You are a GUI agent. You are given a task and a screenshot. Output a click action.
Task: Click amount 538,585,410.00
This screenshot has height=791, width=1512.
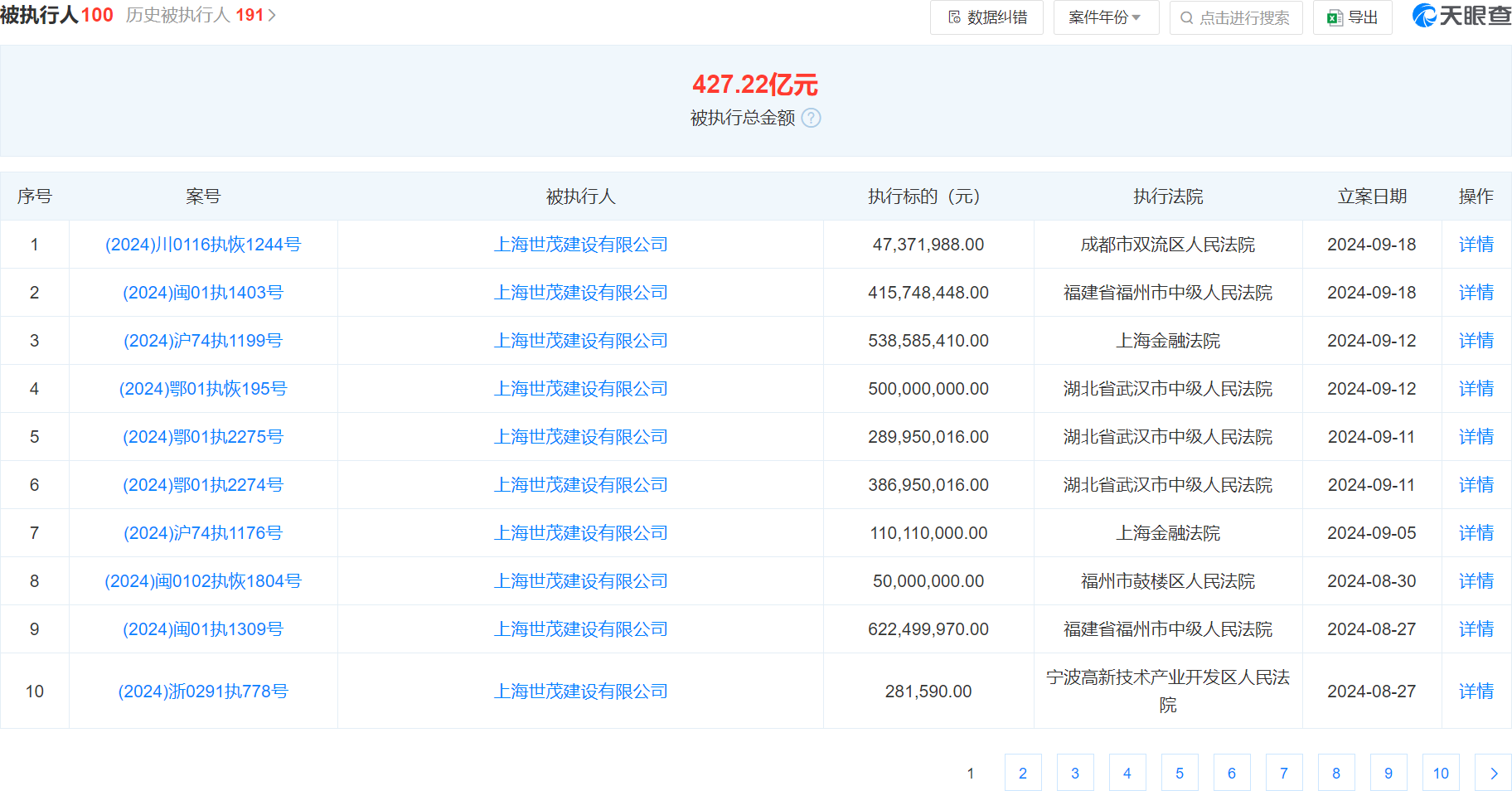[928, 341]
